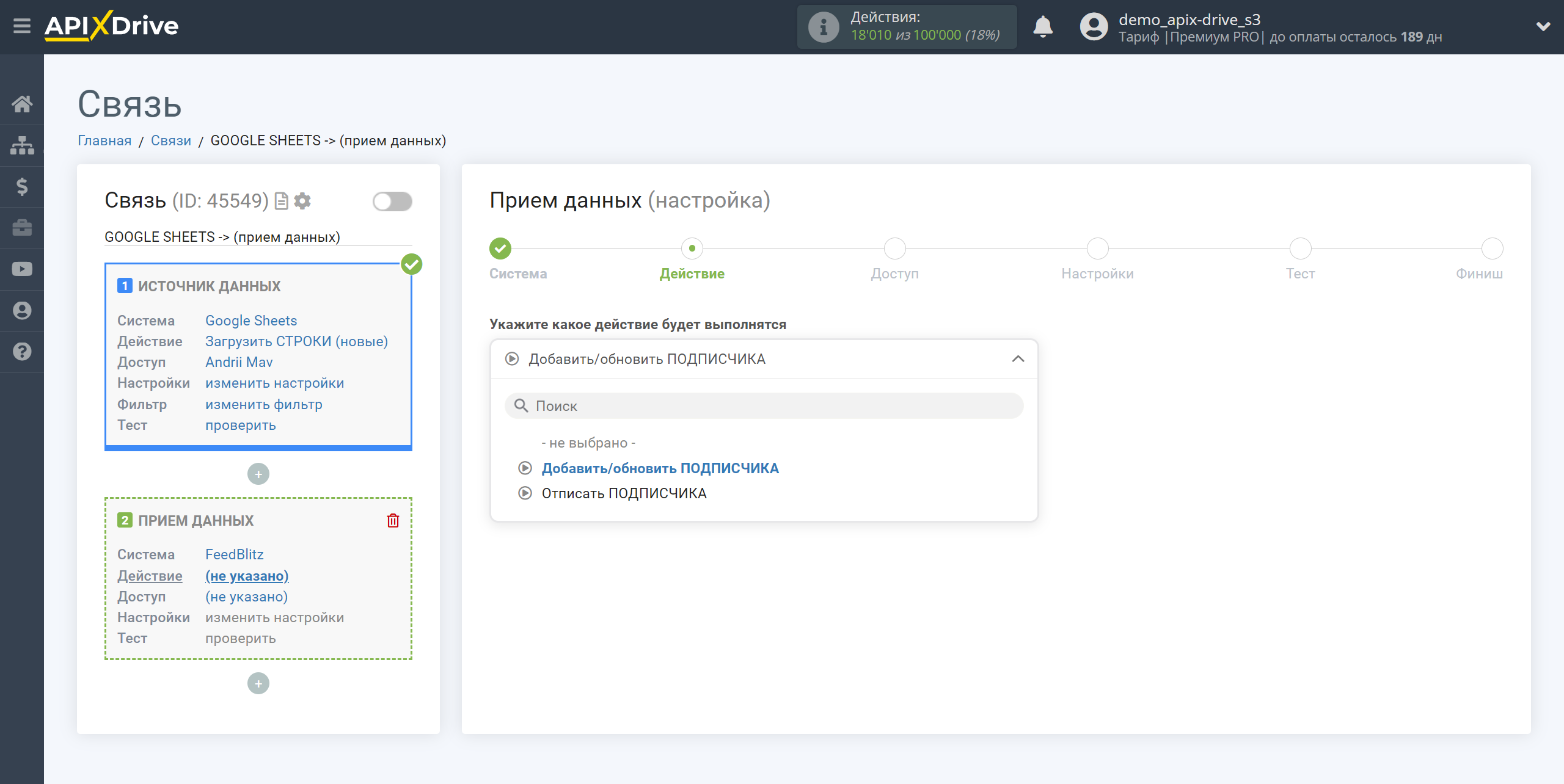Select Добавить/обновить ПОДПИСЧИКА option

660,468
